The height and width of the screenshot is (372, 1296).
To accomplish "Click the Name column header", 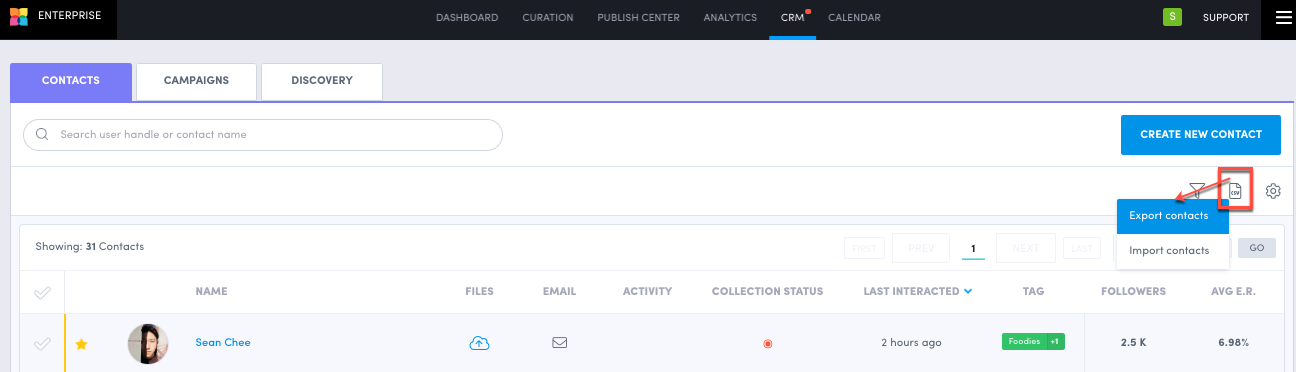I will (212, 292).
